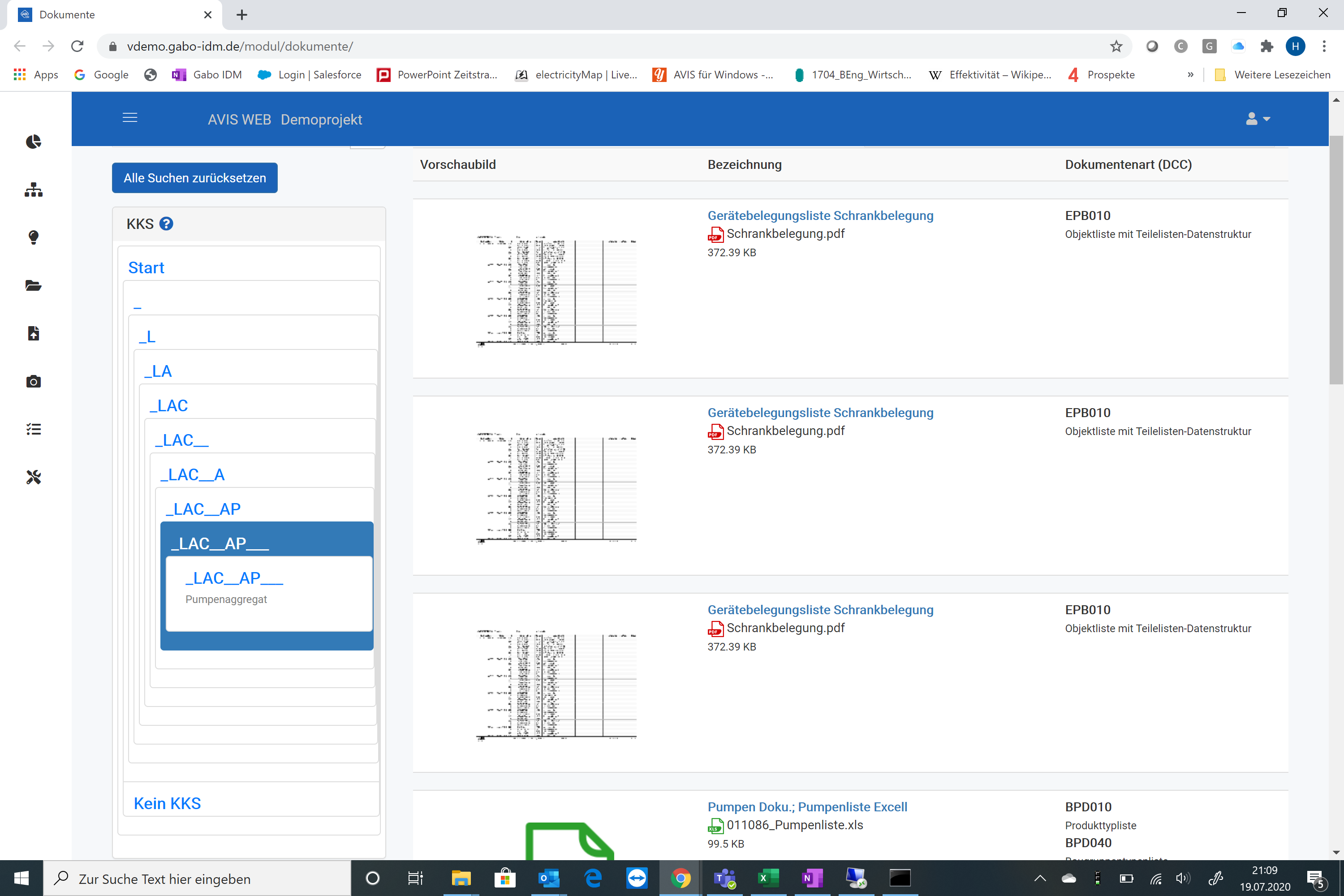Open the lightbulb sidebar icon
The width and height of the screenshot is (1344, 896).
click(x=34, y=237)
